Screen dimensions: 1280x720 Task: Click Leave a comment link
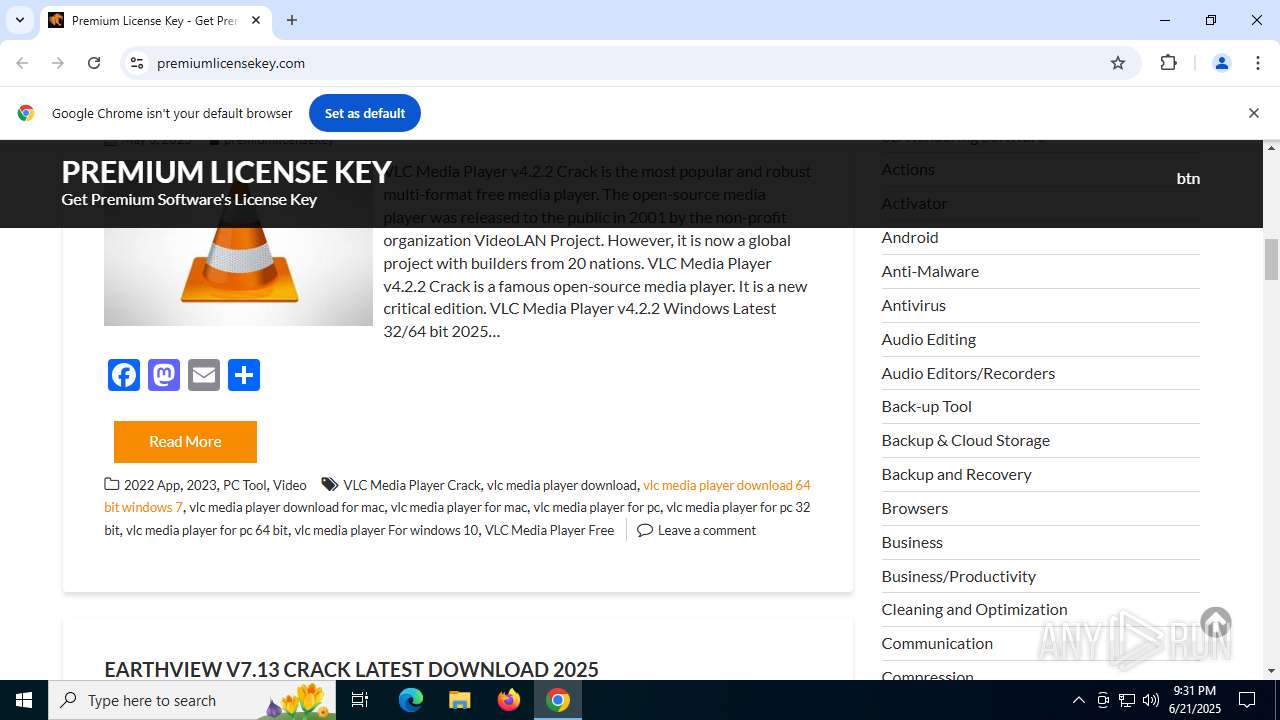tap(707, 530)
